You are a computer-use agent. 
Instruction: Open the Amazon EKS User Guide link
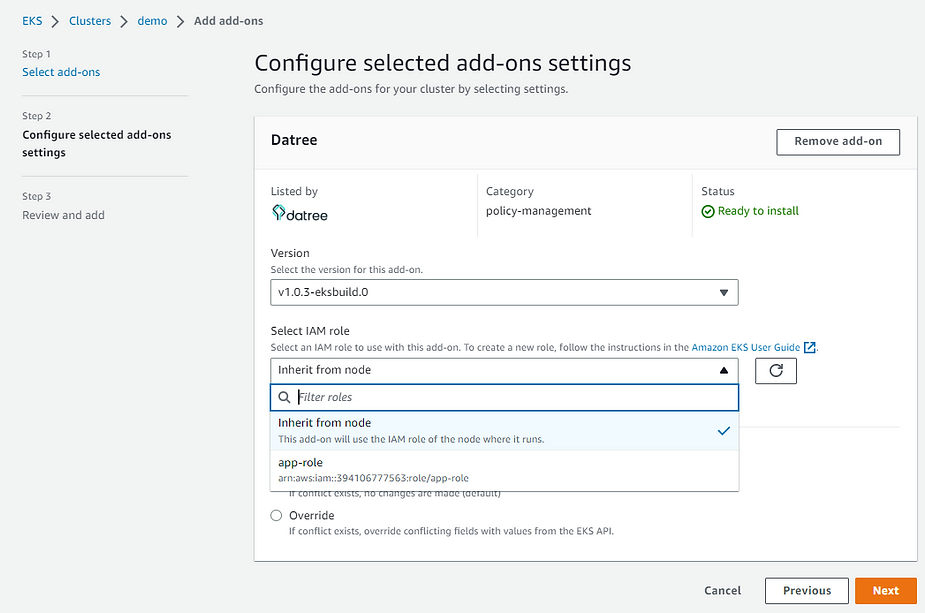click(x=746, y=348)
